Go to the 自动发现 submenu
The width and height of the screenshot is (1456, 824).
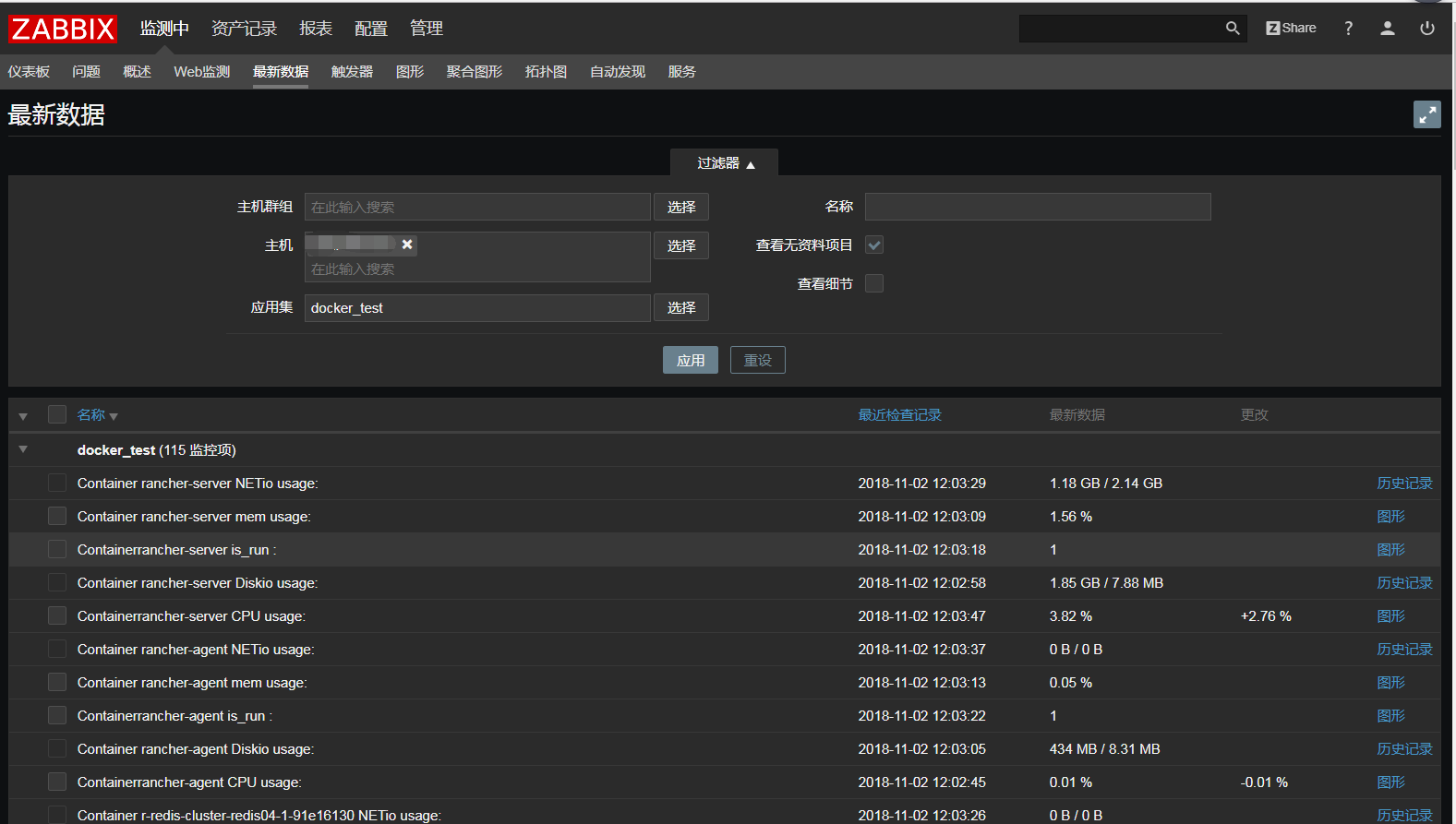click(618, 72)
